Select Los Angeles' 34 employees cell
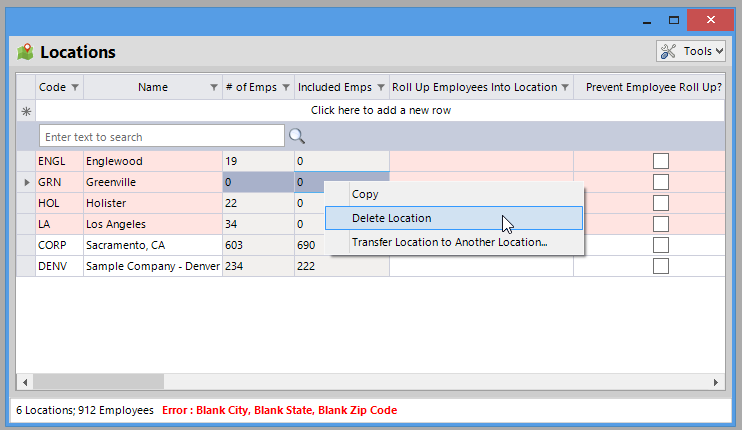This screenshot has width=742, height=430. coord(258,224)
